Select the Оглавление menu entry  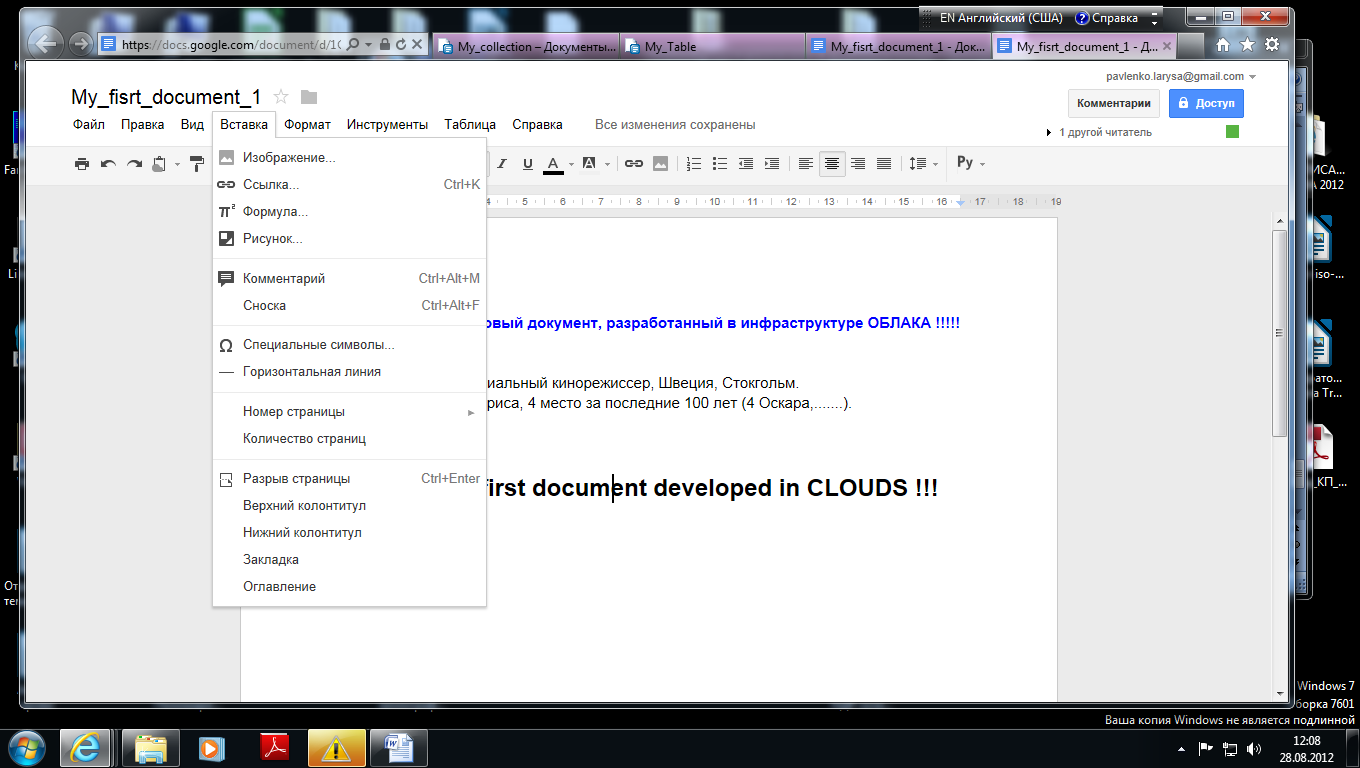click(x=349, y=587)
